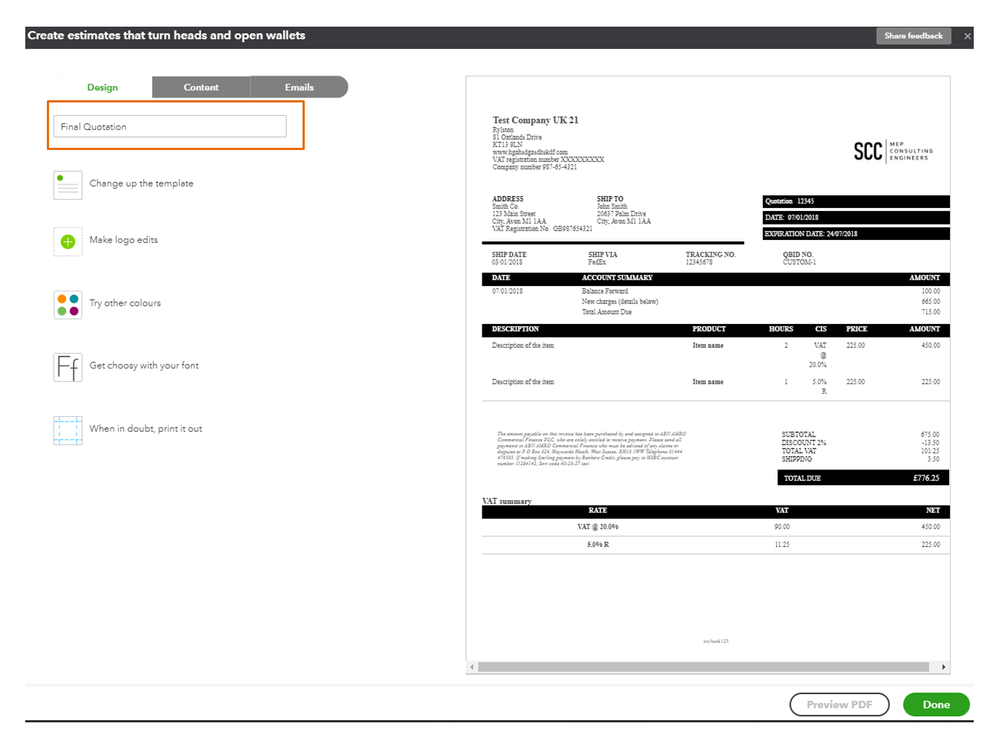999x749 pixels.
Task: Click the Share feedback button
Action: tap(914, 36)
